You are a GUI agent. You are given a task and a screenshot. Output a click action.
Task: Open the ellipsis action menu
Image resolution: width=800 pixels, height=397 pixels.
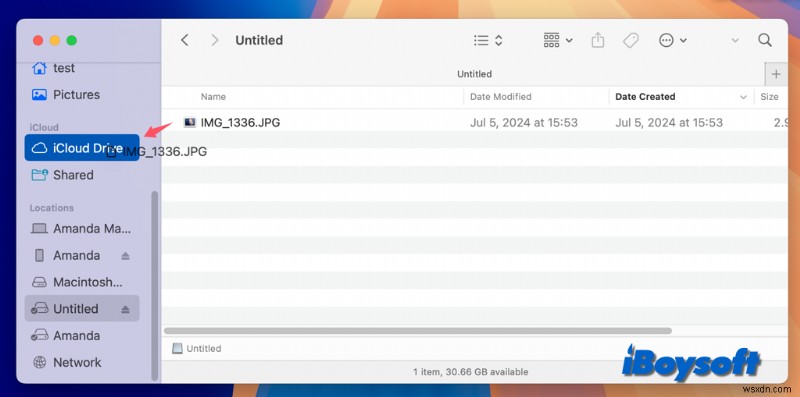[x=672, y=40]
